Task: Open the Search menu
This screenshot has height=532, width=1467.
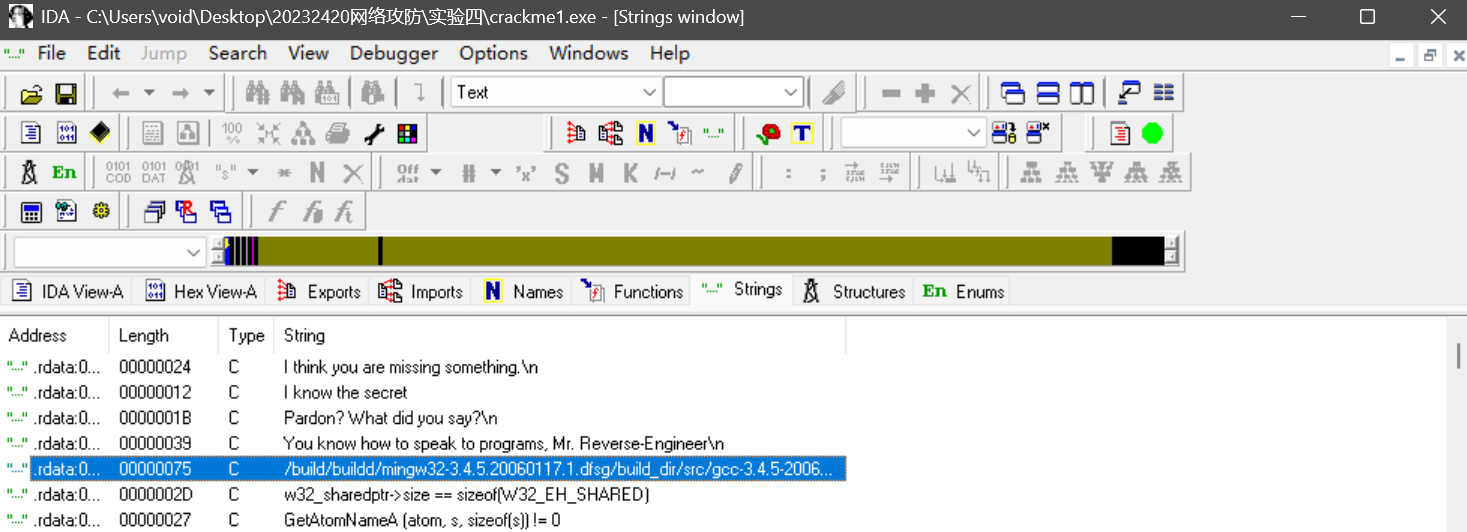Action: pyautogui.click(x=238, y=54)
